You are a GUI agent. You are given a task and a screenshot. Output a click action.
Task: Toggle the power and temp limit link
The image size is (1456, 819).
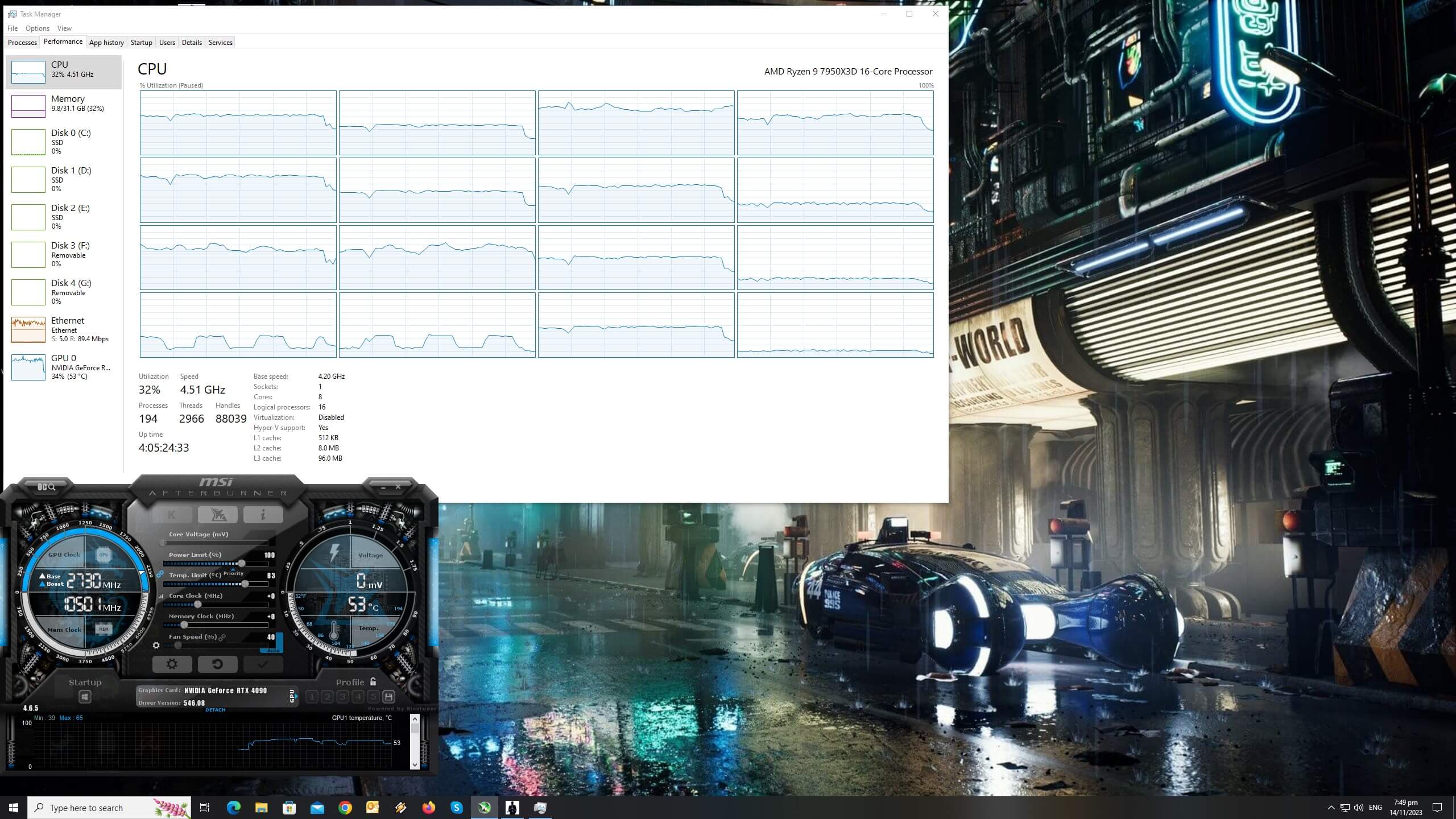[160, 574]
